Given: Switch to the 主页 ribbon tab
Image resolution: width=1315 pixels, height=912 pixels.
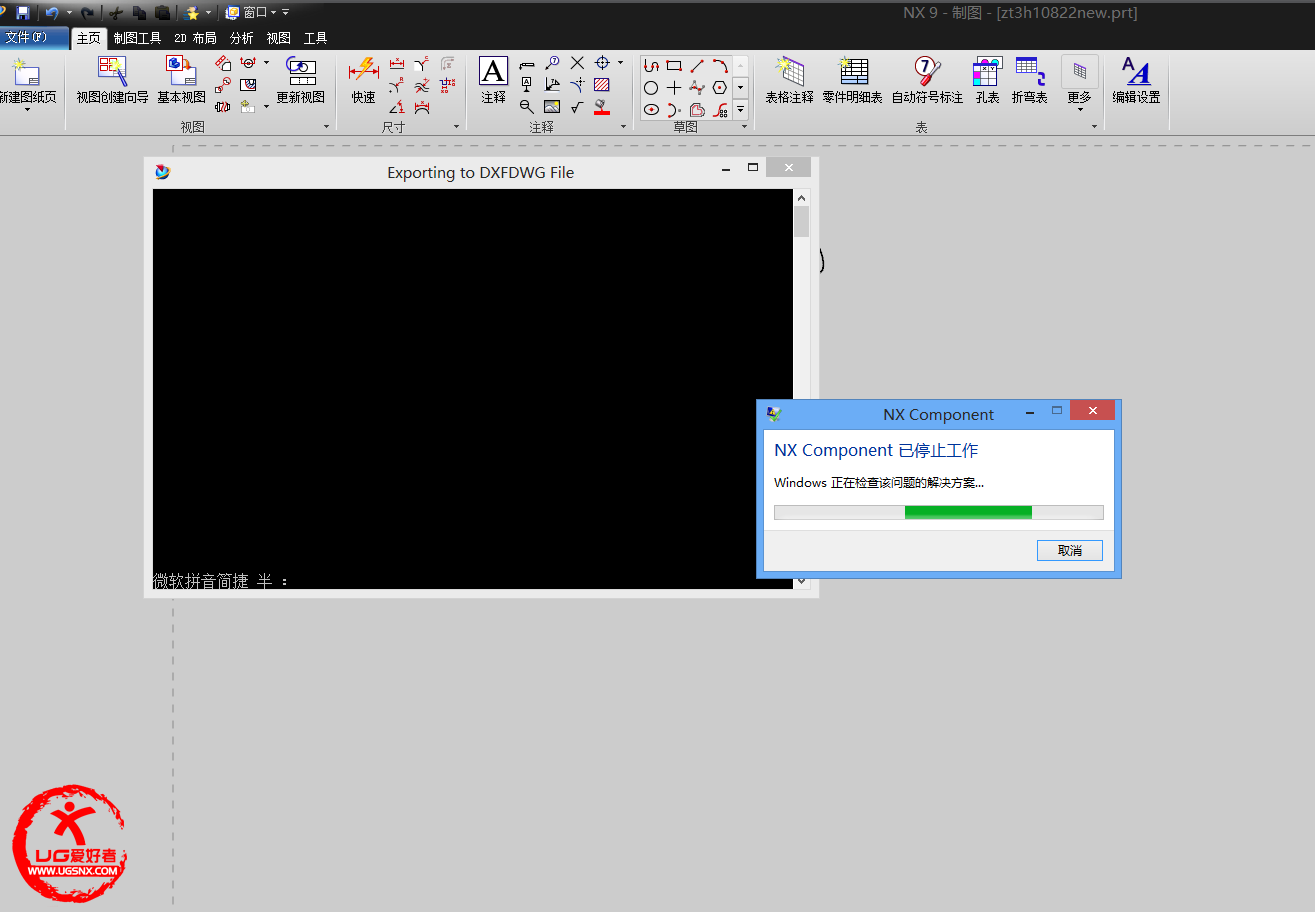Looking at the screenshot, I should 89,38.
